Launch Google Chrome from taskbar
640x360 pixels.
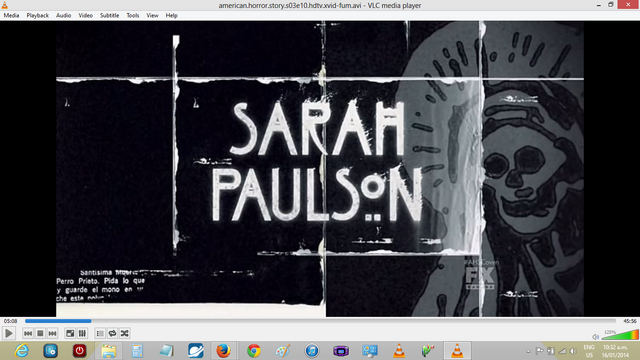(x=253, y=351)
